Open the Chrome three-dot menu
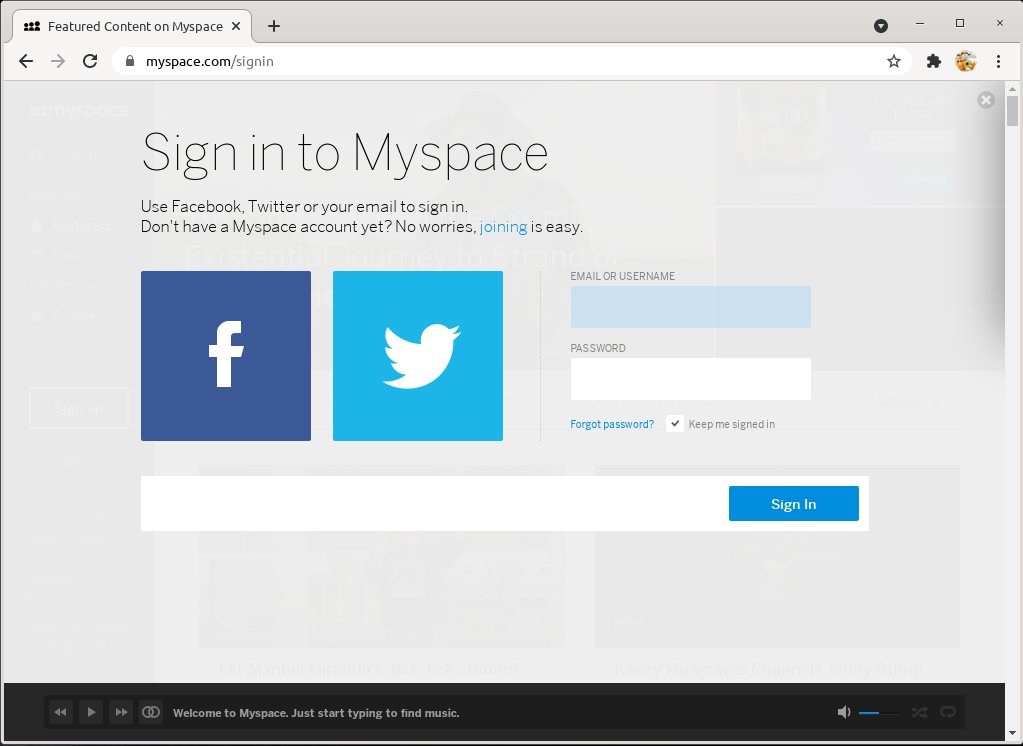This screenshot has height=746, width=1023. click(x=998, y=61)
